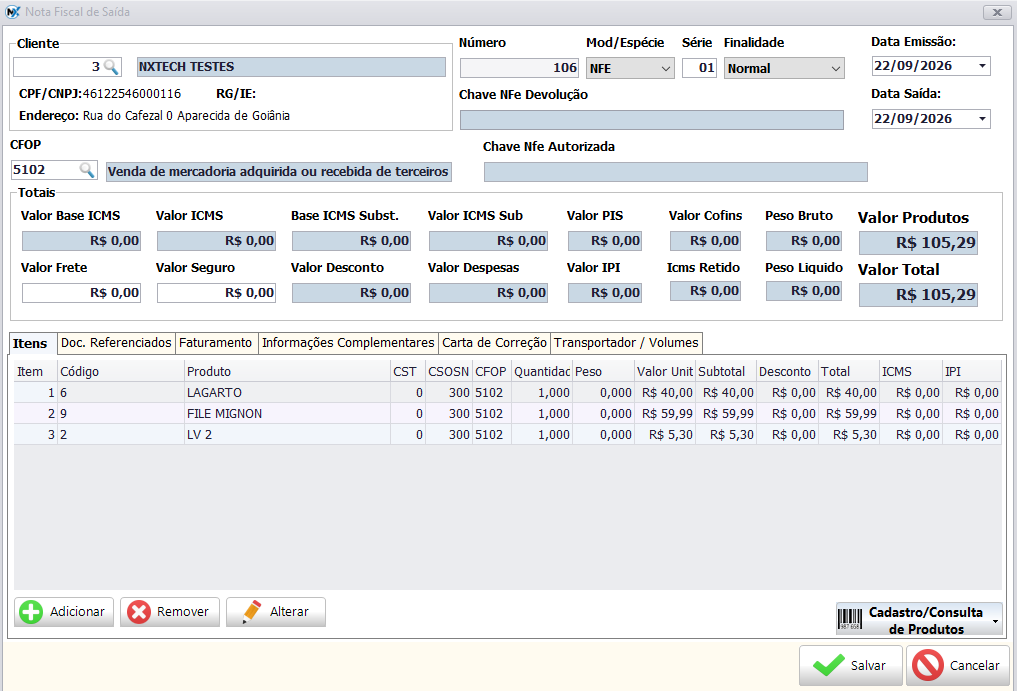Click the barcode icon for product lookup
Image resolution: width=1017 pixels, height=691 pixels.
pos(850,618)
